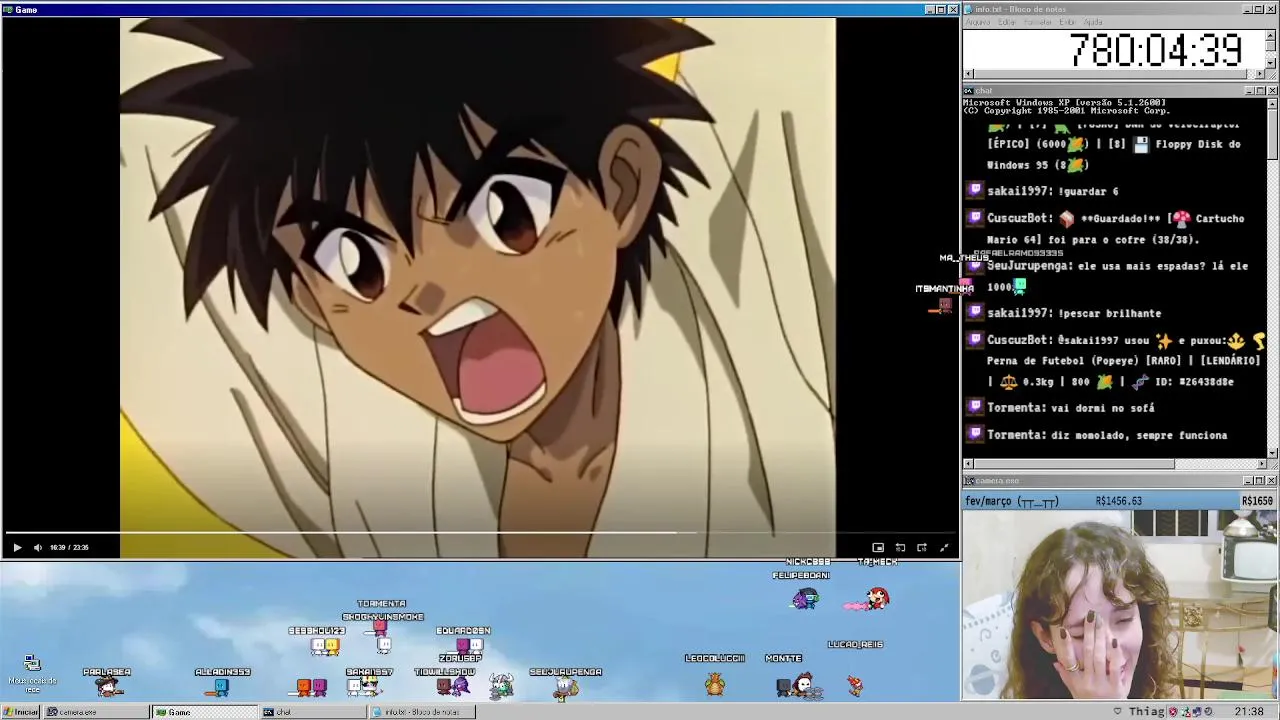The image size is (1280, 720).
Task: Click the R$1456.63 goal amount
Action: [1118, 501]
